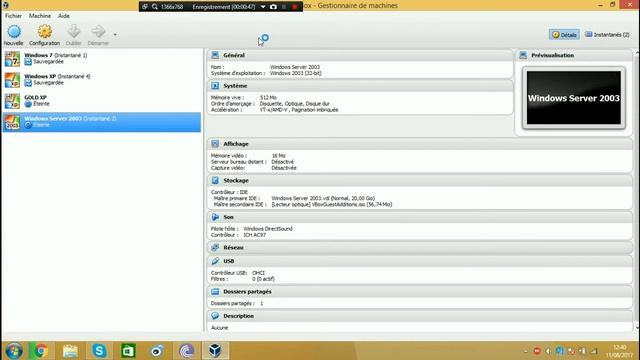Switch to the Détails view
Screen dimensions: 640x360
pos(564,35)
